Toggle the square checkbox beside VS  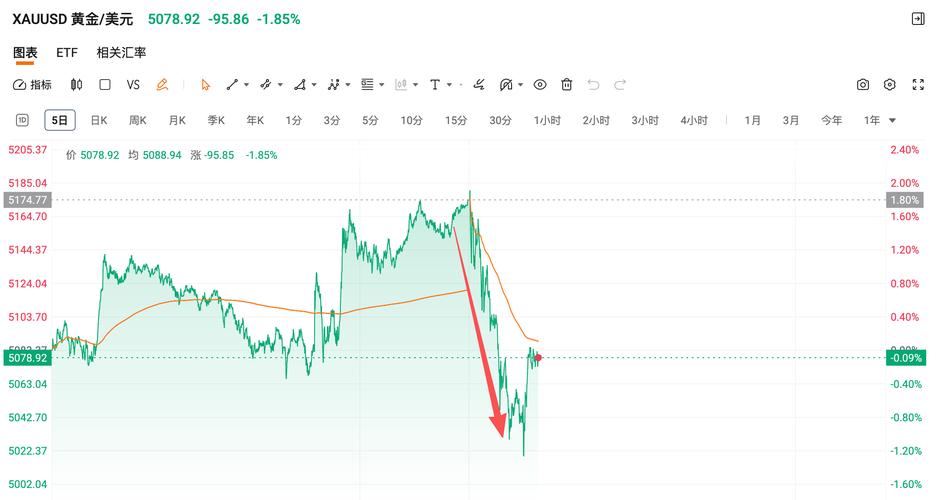pyautogui.click(x=105, y=85)
